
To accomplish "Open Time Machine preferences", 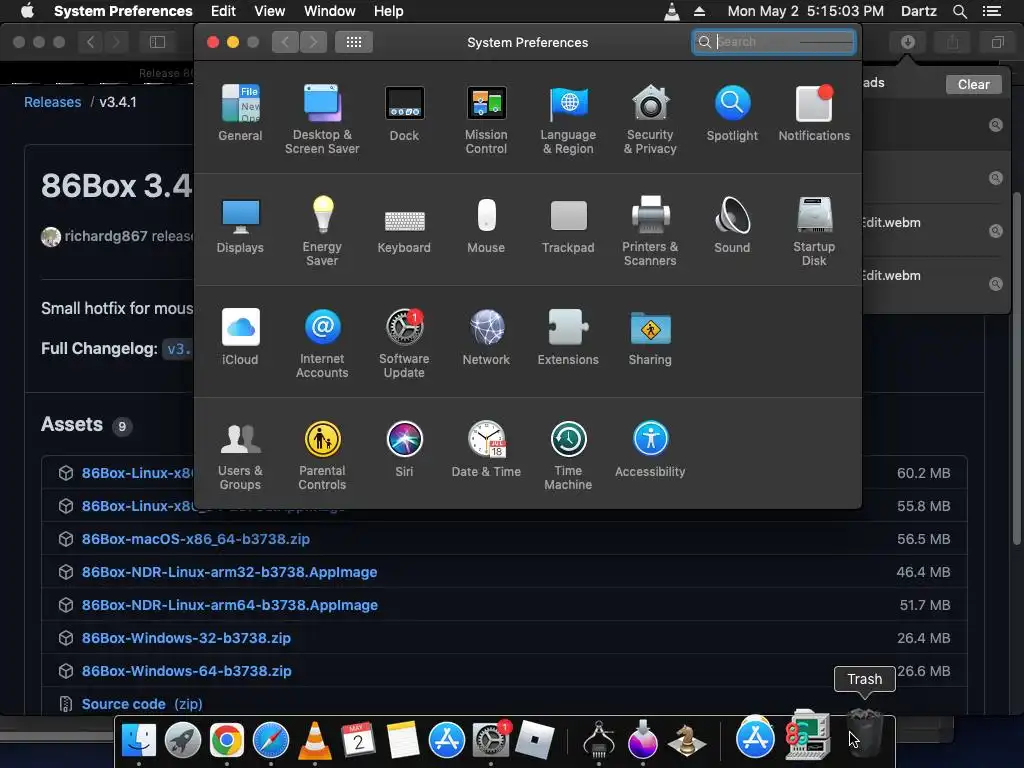I will click(568, 455).
